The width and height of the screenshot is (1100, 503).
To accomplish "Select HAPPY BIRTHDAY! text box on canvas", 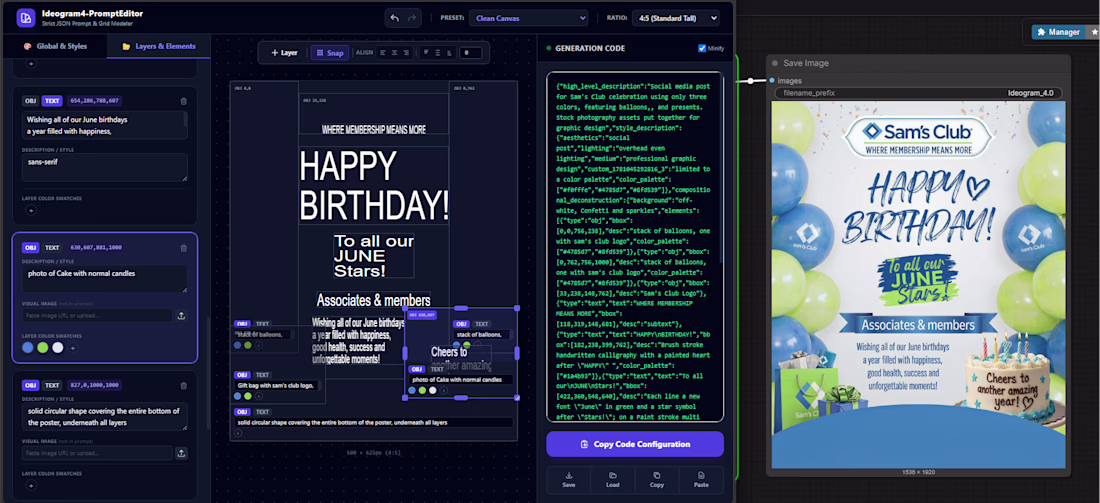I will pos(373,185).
